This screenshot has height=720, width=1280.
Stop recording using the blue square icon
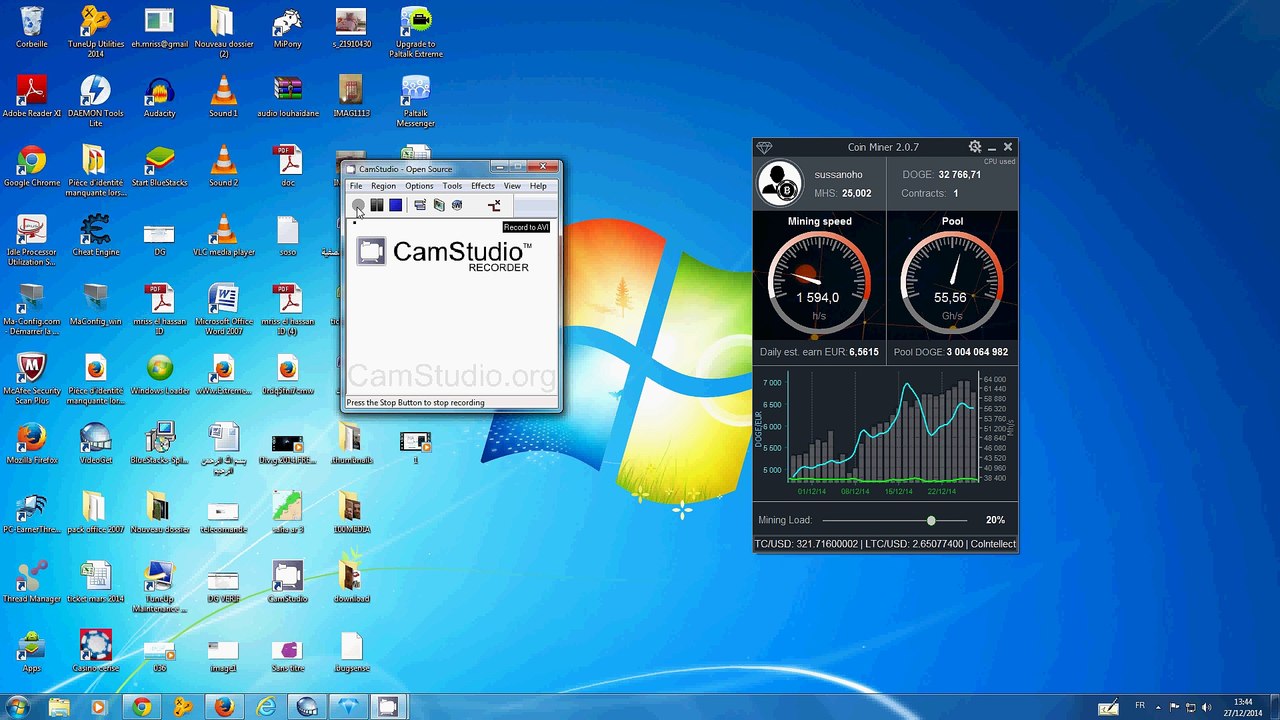(x=395, y=205)
